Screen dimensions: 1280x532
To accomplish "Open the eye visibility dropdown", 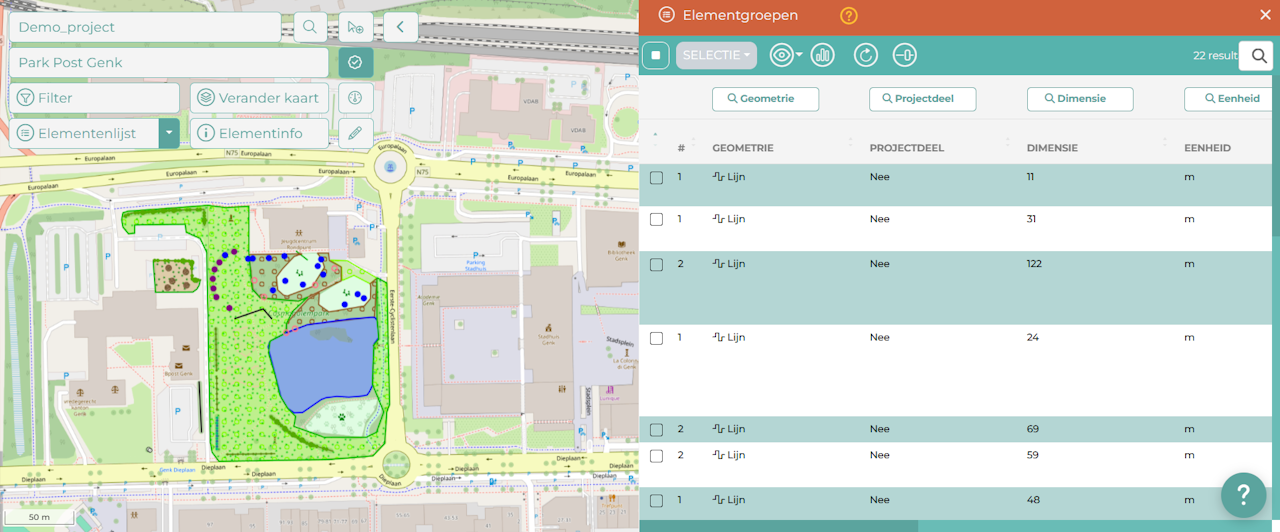I will [786, 55].
